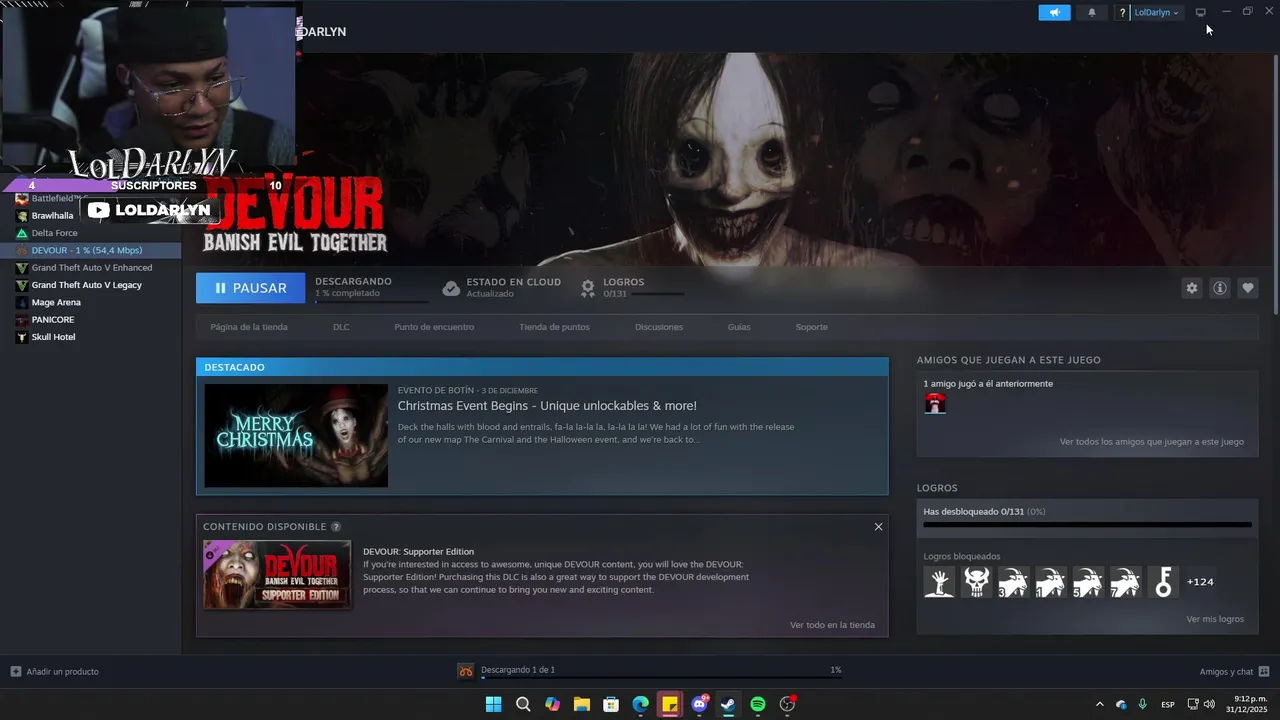Open Amigos y chat
This screenshot has width=1280, height=720.
[1234, 672]
